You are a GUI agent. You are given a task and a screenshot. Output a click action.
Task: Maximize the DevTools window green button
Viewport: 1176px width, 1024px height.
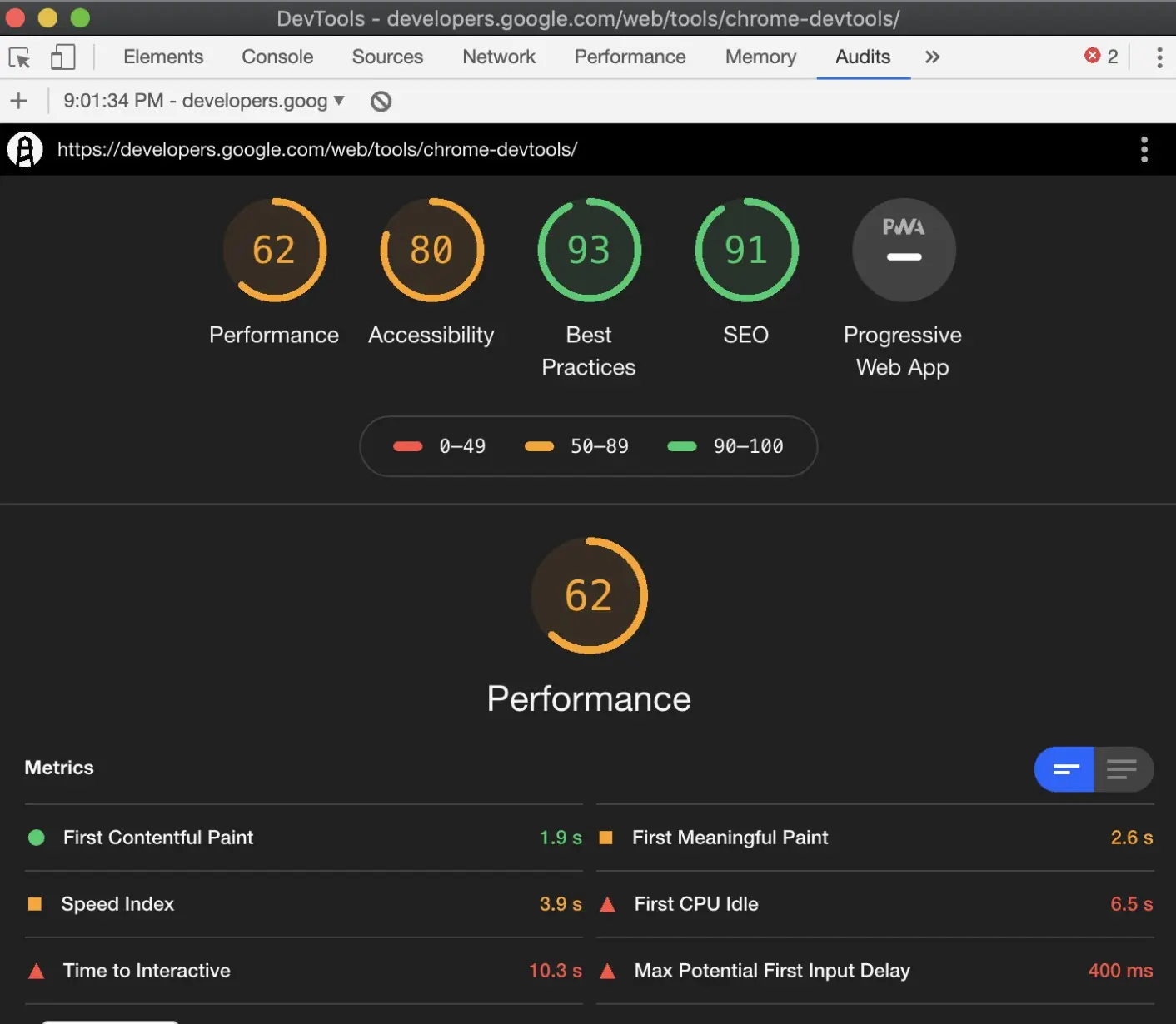[x=80, y=17]
